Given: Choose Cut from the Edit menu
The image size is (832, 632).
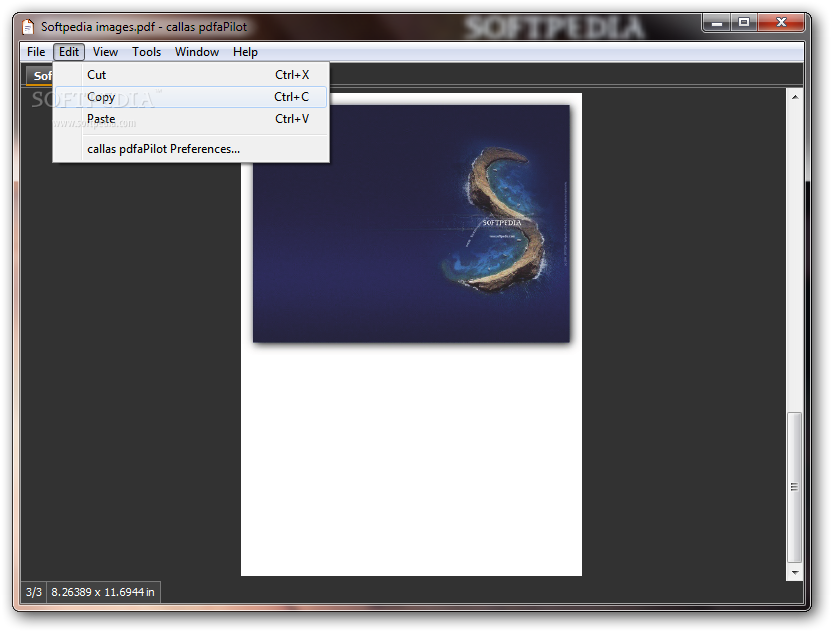Looking at the screenshot, I should click(191, 75).
